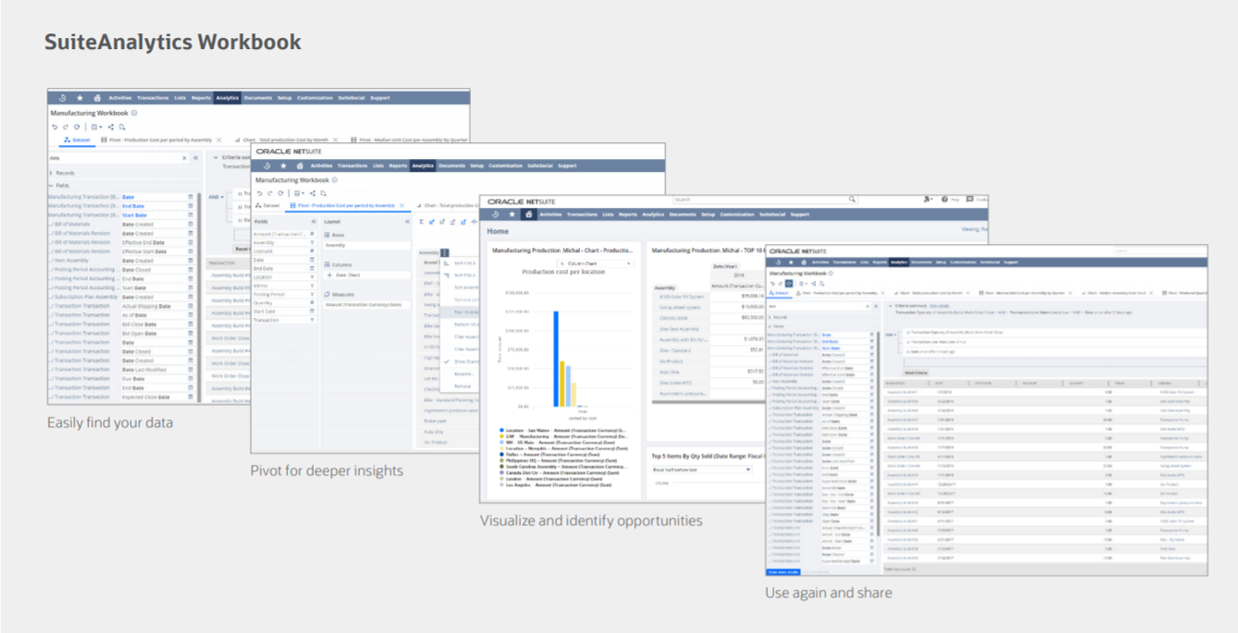Viewport: 1238px width, 633px height.
Task: Open the Documents menu in the Pivot window
Action: 452,166
